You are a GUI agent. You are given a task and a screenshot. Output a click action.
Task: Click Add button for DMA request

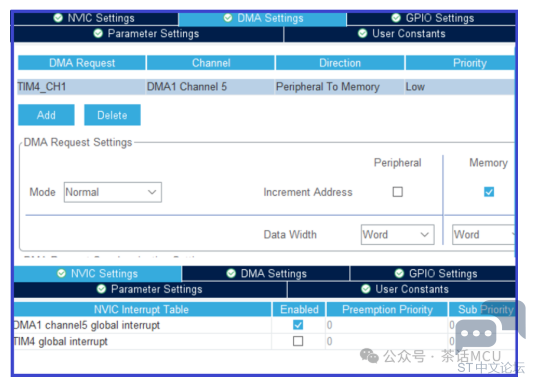click(46, 115)
